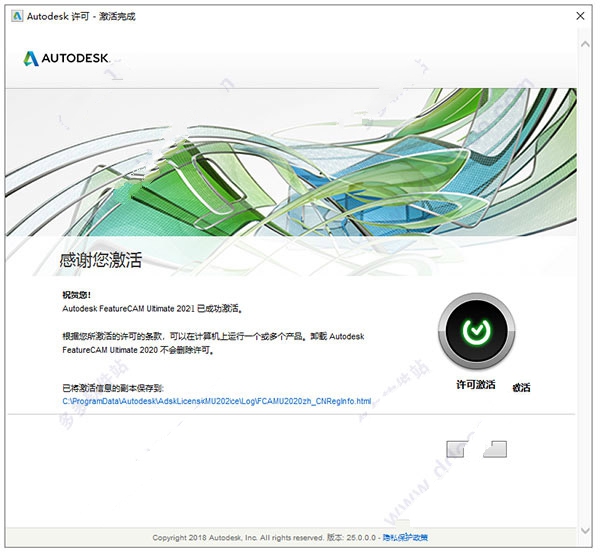Click the window title Autodesk 许可 - 激活完成

click(81, 16)
